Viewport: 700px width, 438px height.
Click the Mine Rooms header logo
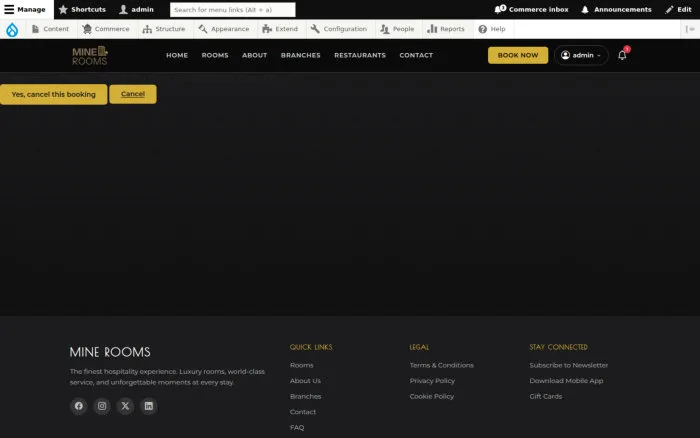tap(90, 55)
